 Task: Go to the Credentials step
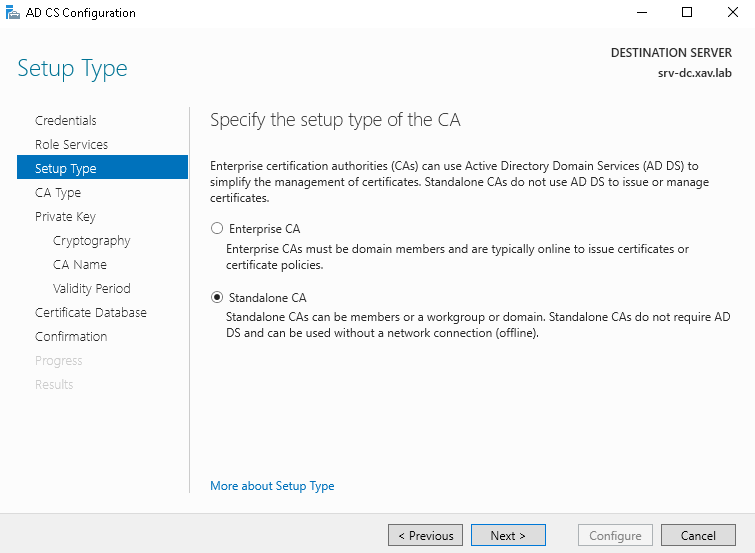point(66,121)
